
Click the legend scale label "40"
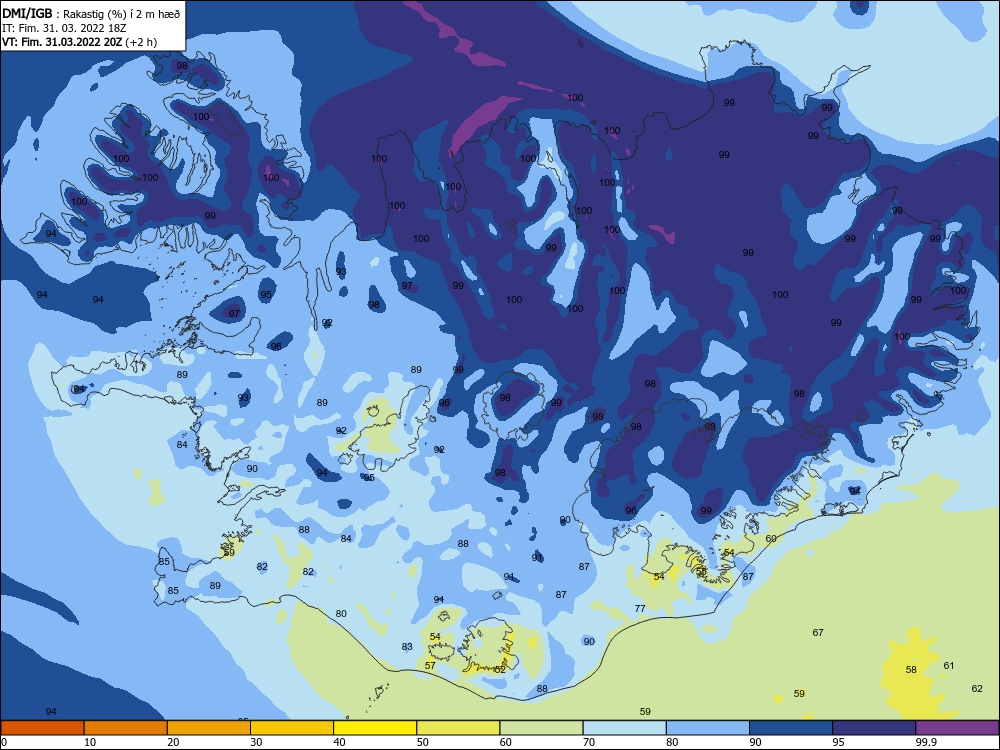[x=339, y=742]
